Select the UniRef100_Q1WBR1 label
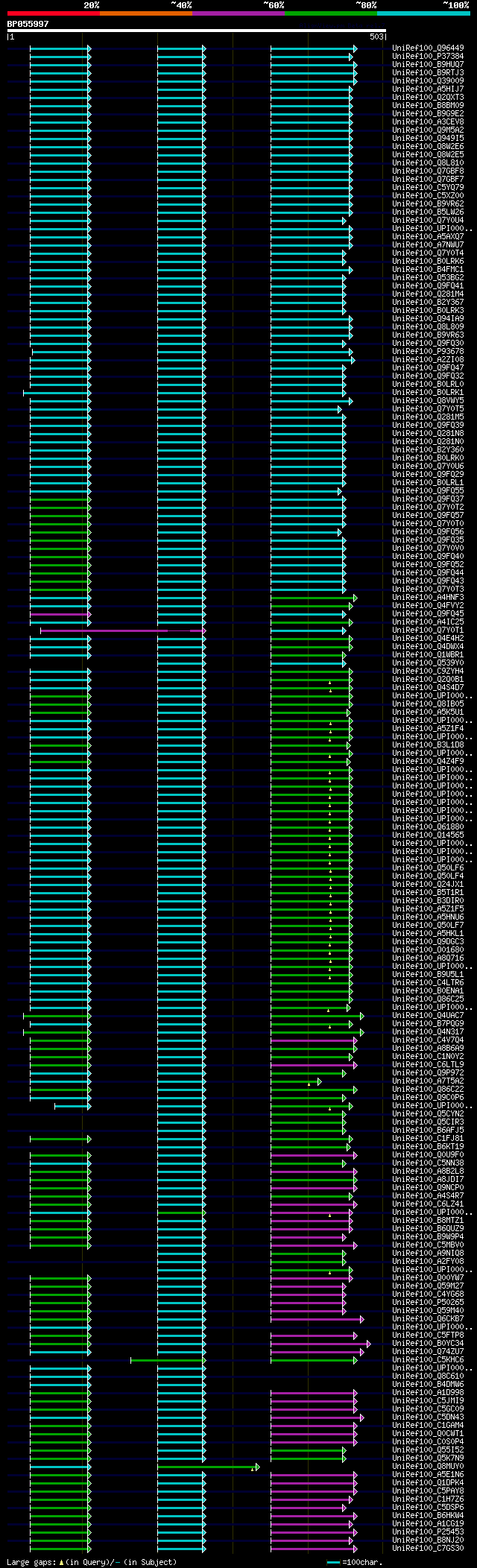 coord(428,655)
